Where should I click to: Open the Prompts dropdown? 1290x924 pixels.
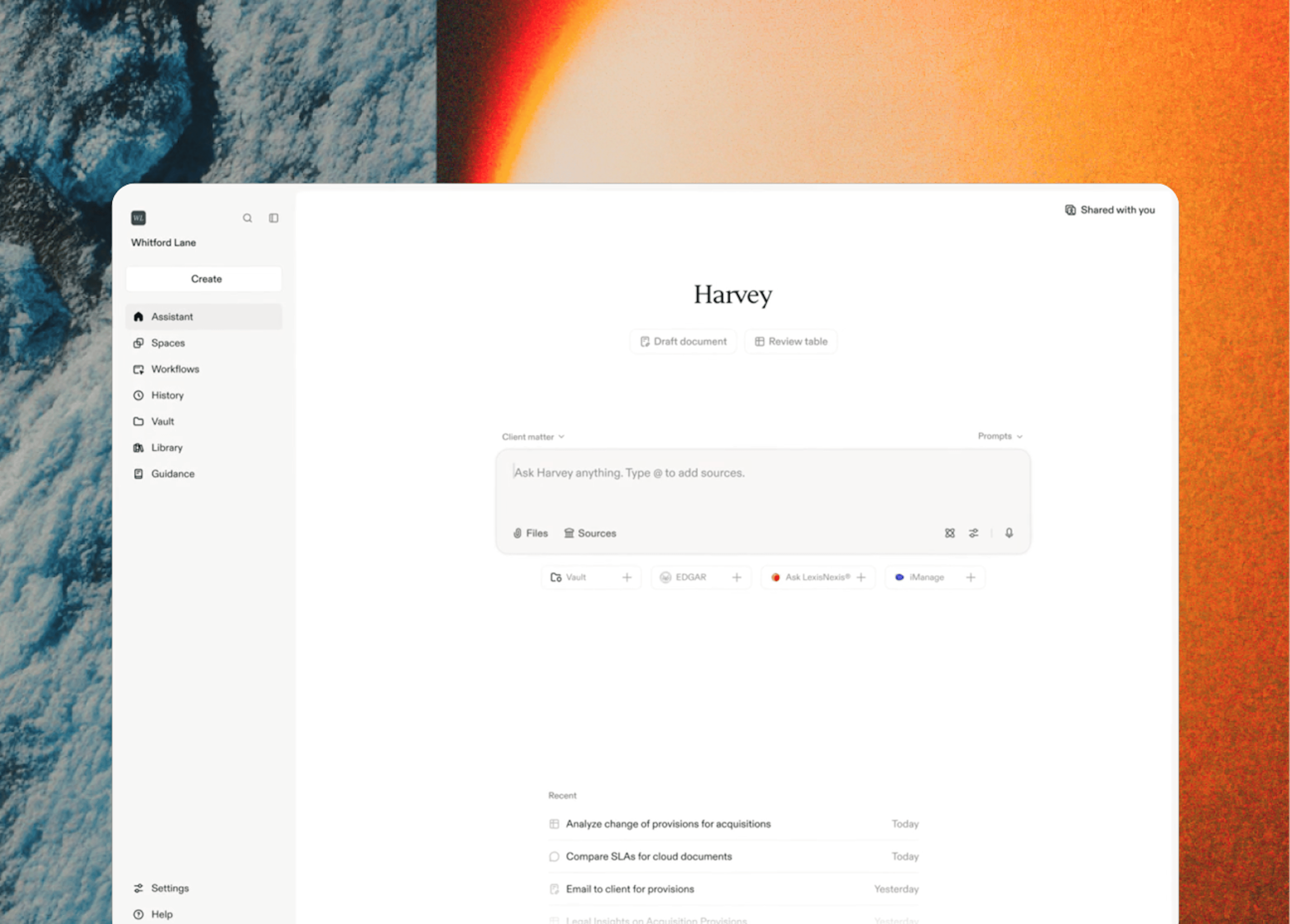[1000, 436]
